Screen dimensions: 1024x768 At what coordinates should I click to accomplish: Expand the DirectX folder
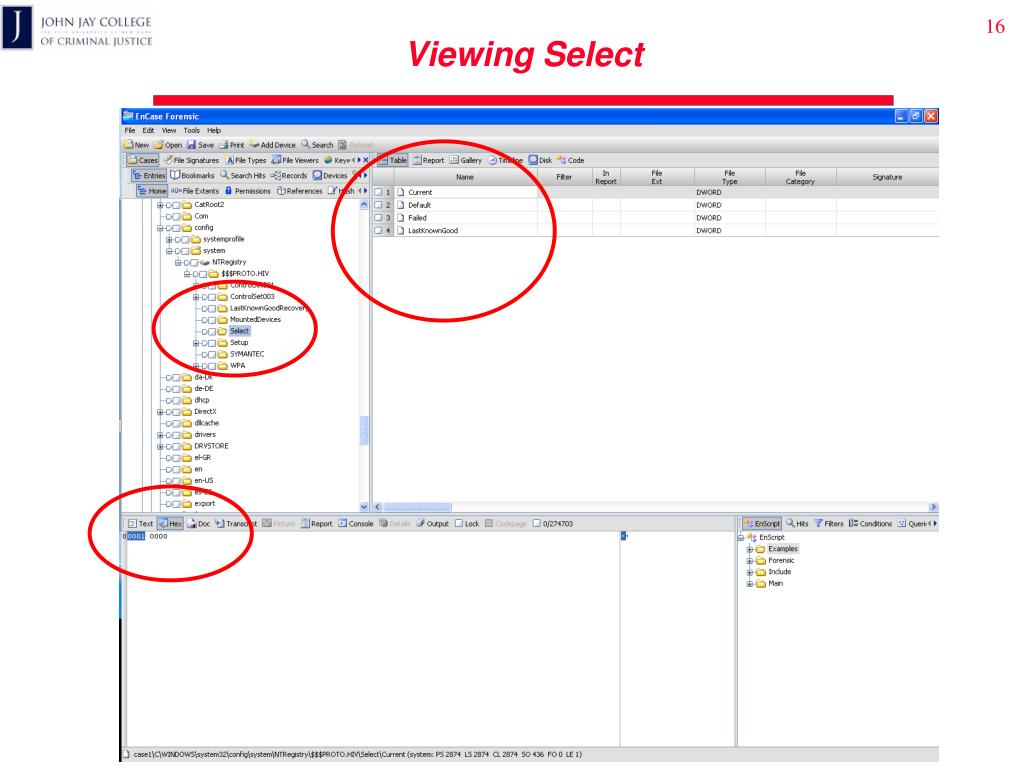(x=160, y=412)
